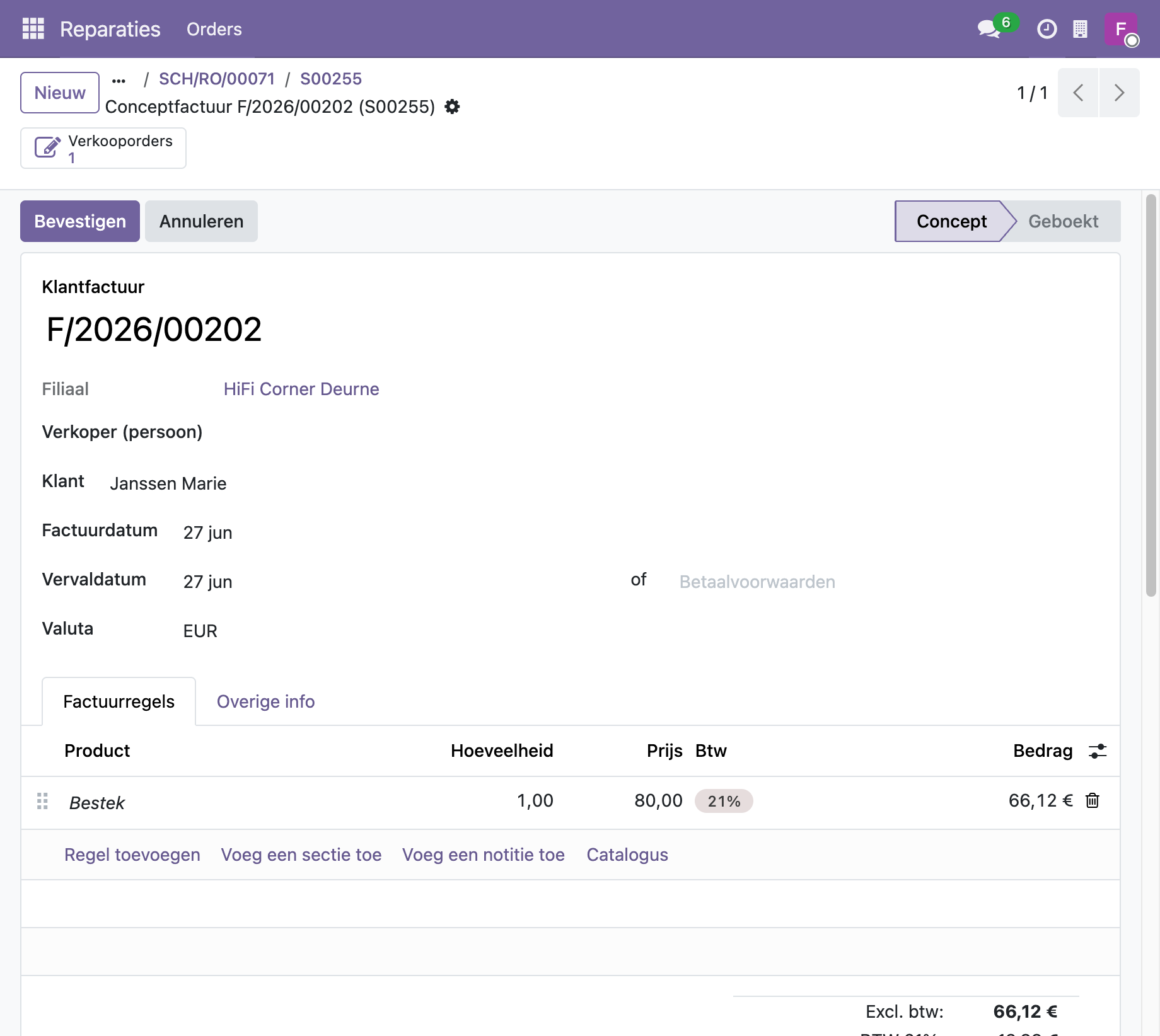Open the Valuta EUR dropdown
Viewport: 1160px width, 1036px height.
(x=200, y=631)
